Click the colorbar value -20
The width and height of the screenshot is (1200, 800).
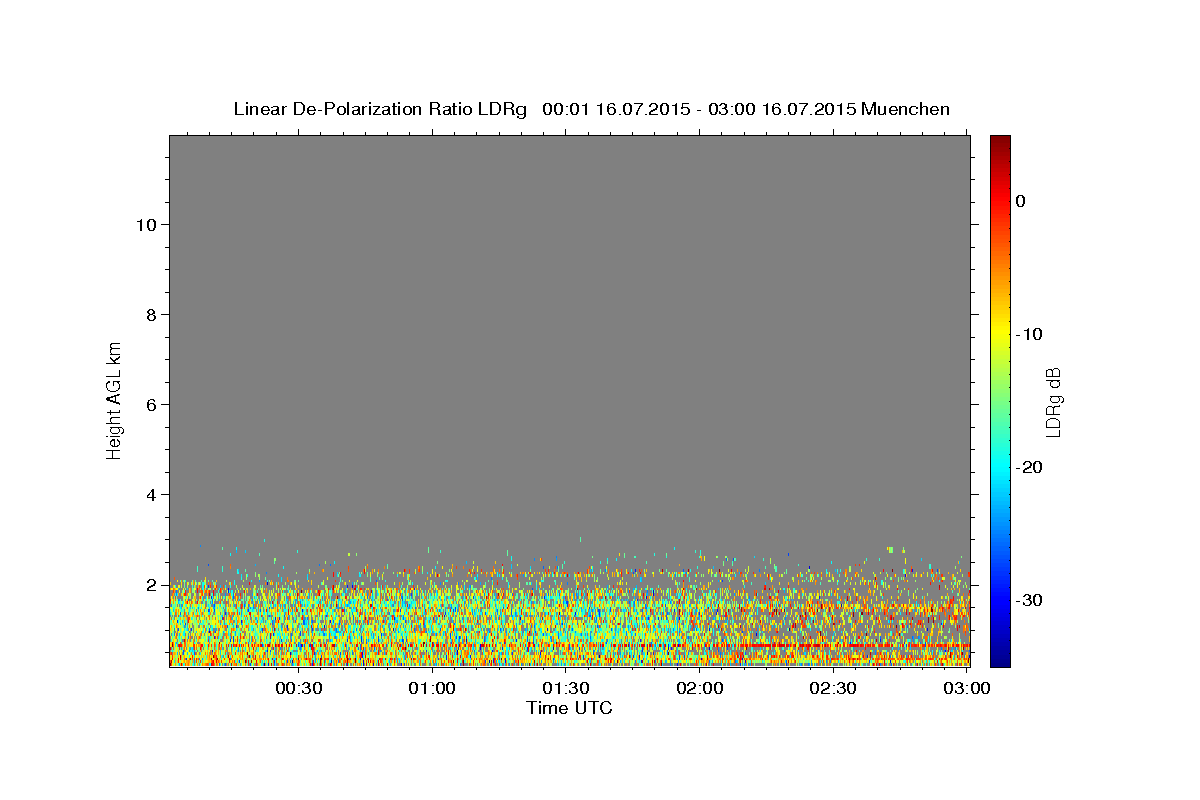1030,467
